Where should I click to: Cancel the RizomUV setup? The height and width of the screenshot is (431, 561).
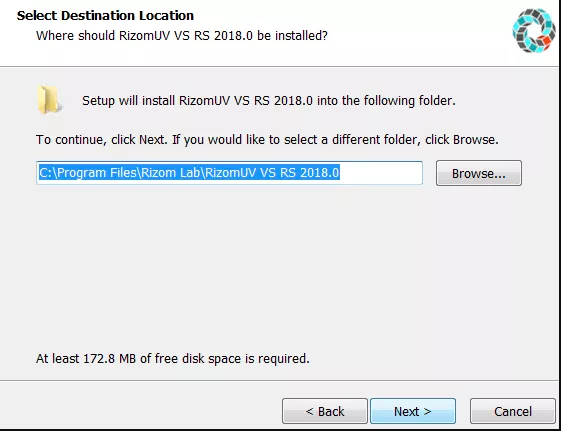[513, 411]
